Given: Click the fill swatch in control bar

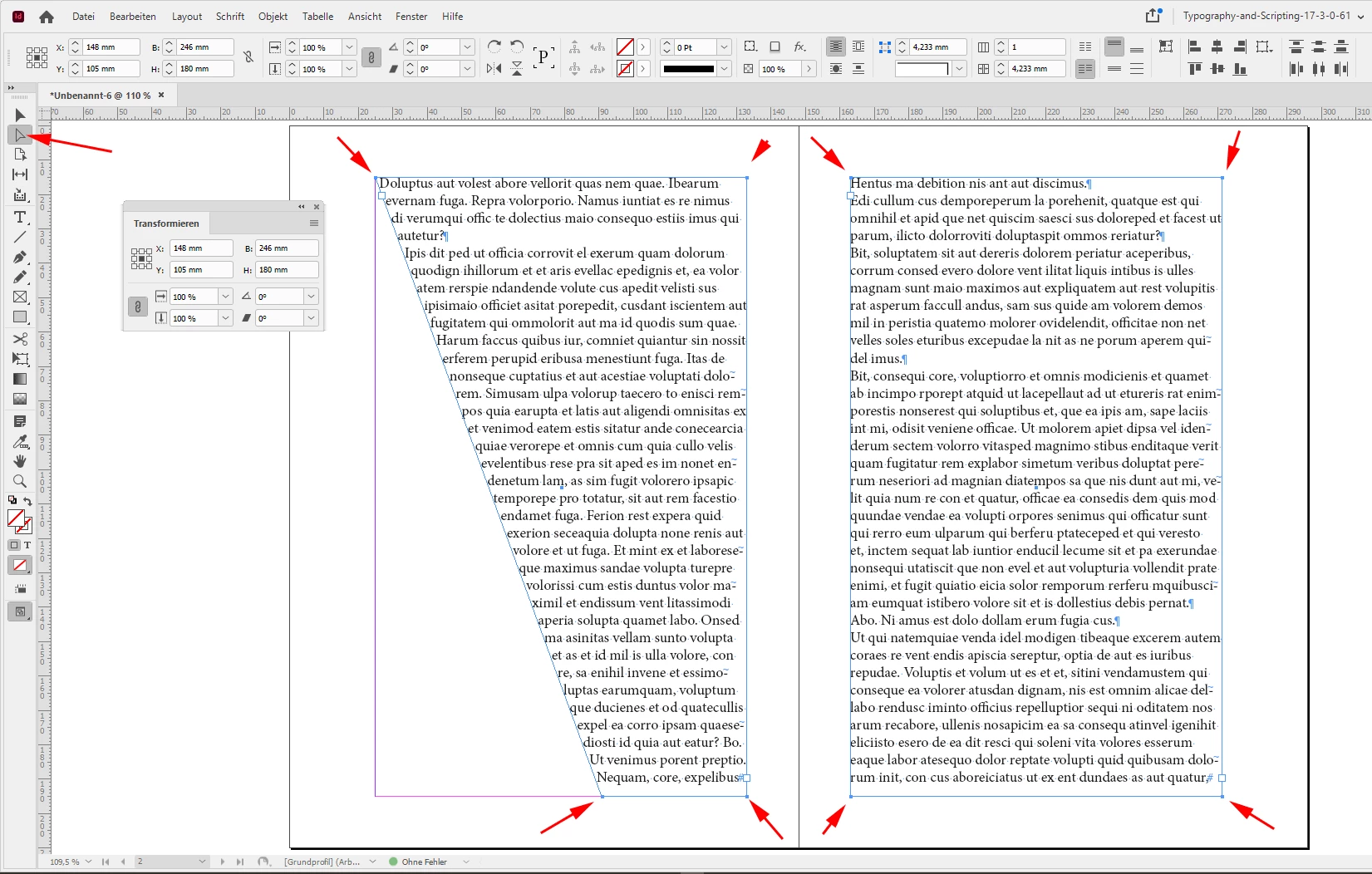Looking at the screenshot, I should click(626, 47).
